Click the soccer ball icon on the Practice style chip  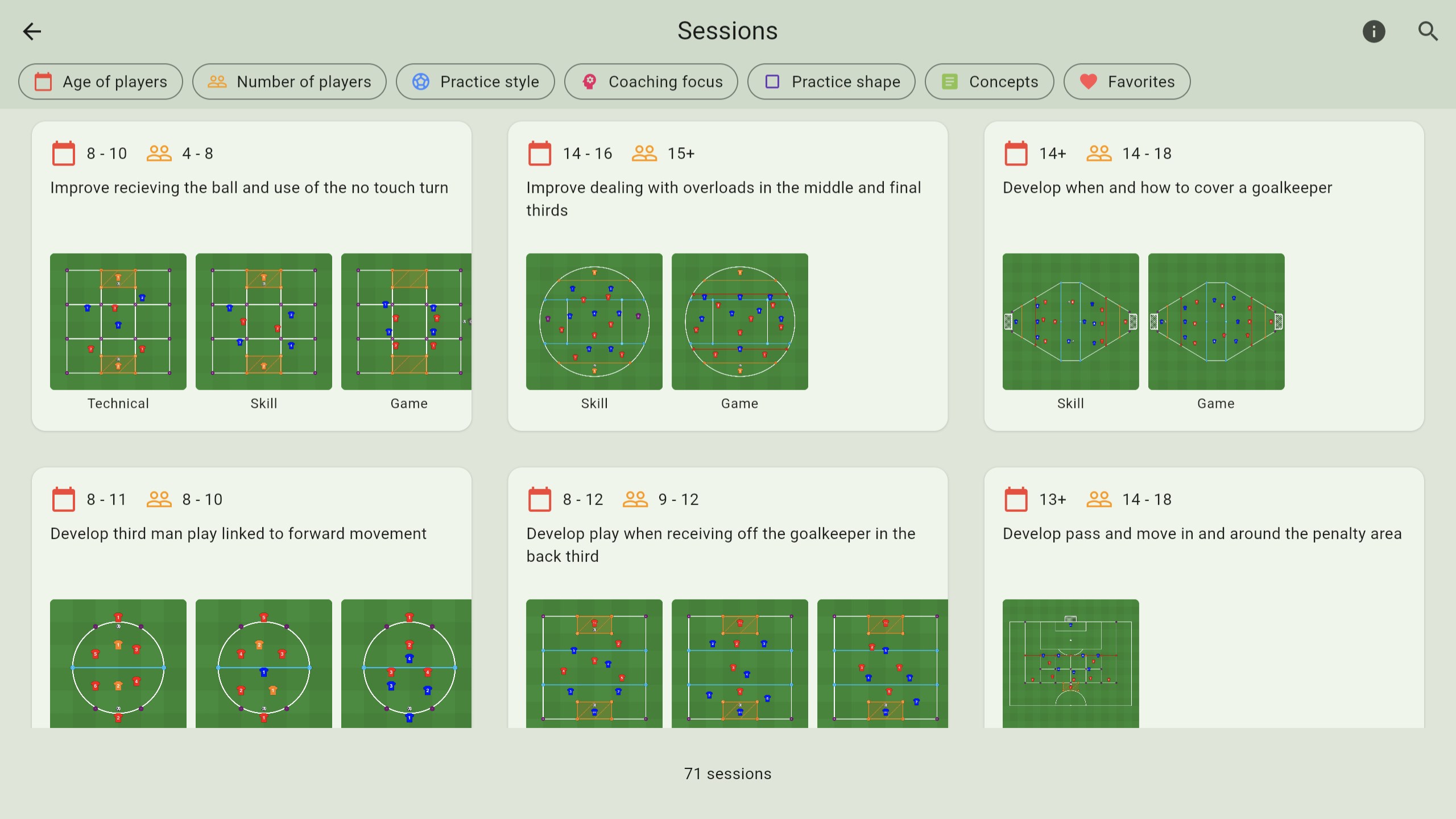coord(420,82)
